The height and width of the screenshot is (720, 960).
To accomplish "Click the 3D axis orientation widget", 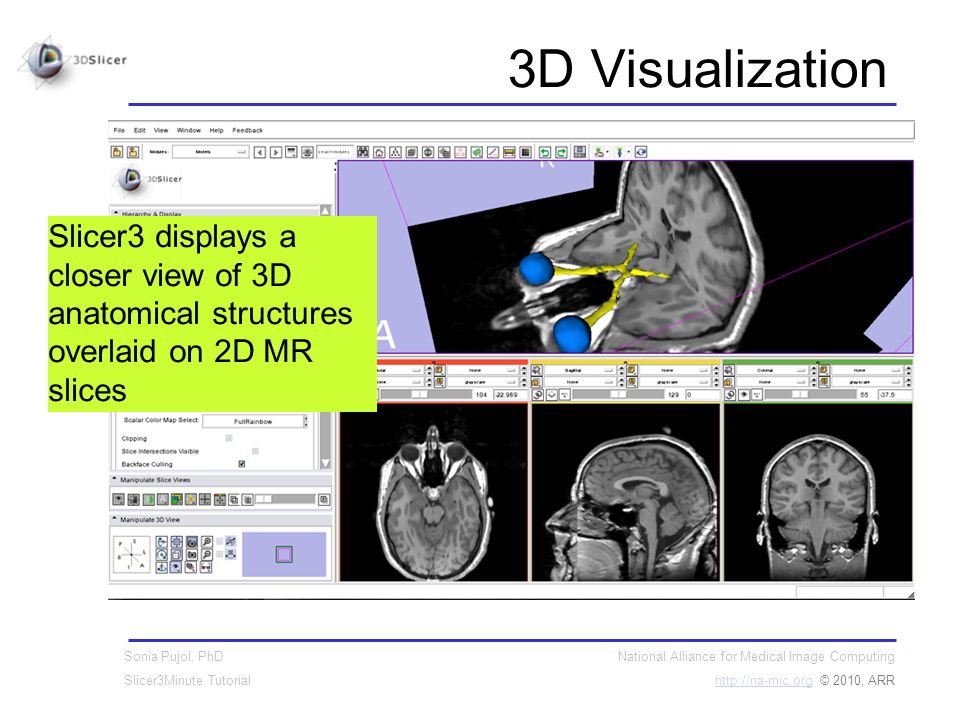I will (131, 555).
